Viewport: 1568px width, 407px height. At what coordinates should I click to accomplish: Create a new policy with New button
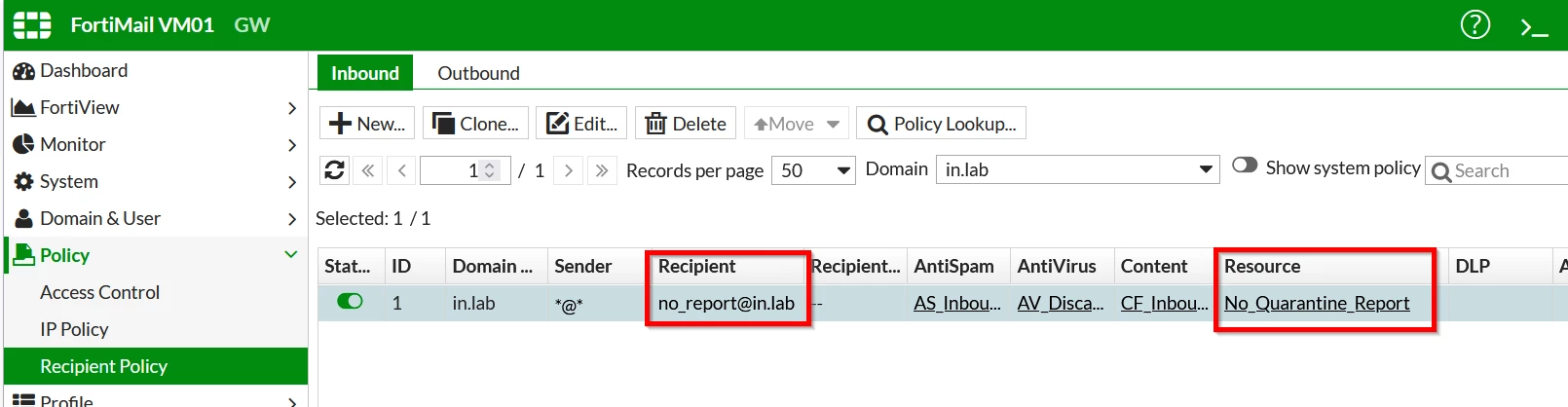coord(367,124)
